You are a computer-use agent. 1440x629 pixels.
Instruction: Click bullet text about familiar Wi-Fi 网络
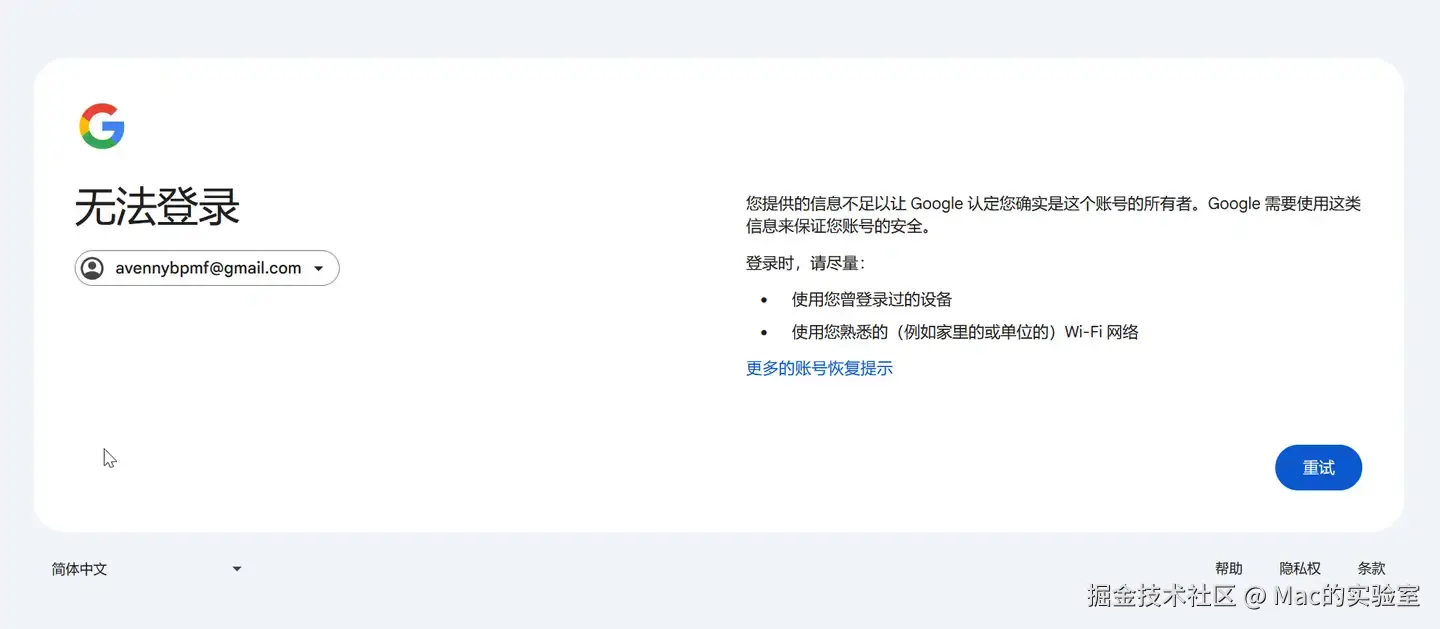tap(965, 332)
